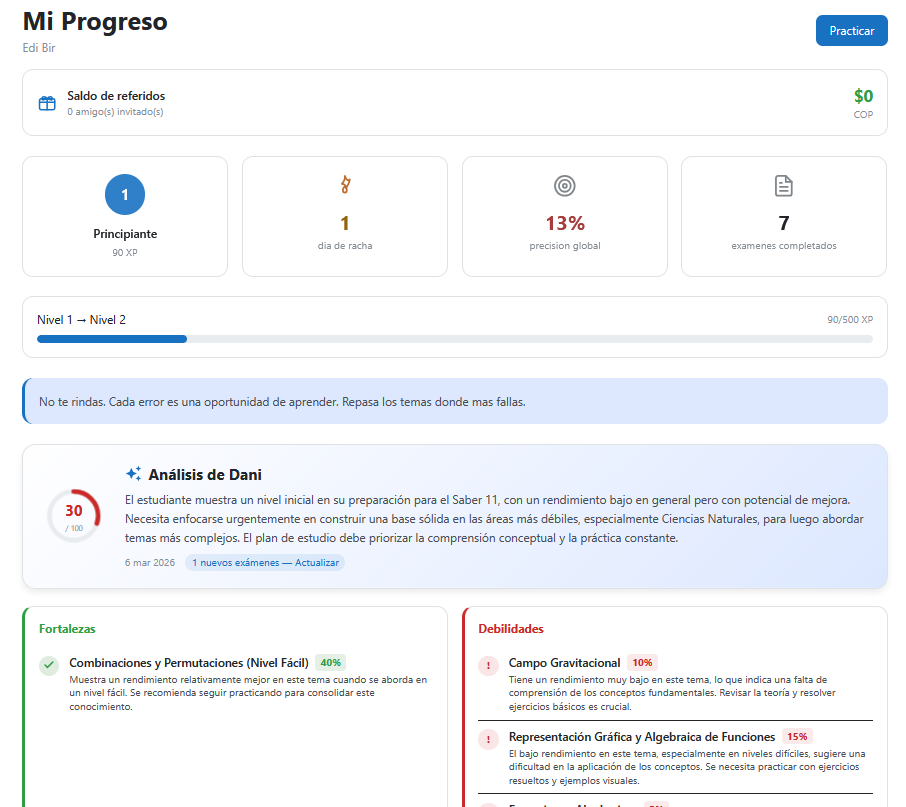
Task: Click the 10% badge on Campo Gravitacional
Action: coord(642,662)
